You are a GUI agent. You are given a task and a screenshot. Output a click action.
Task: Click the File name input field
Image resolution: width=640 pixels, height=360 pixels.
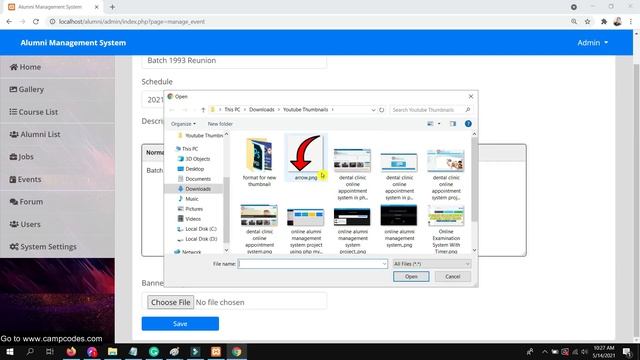point(310,264)
